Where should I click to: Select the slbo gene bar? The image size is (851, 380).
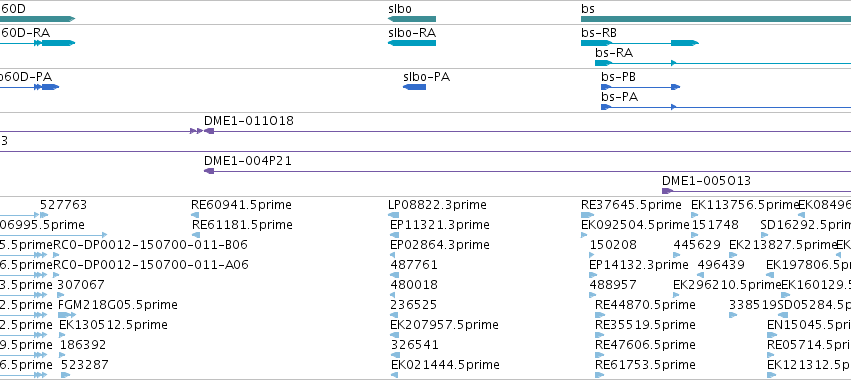tap(412, 19)
